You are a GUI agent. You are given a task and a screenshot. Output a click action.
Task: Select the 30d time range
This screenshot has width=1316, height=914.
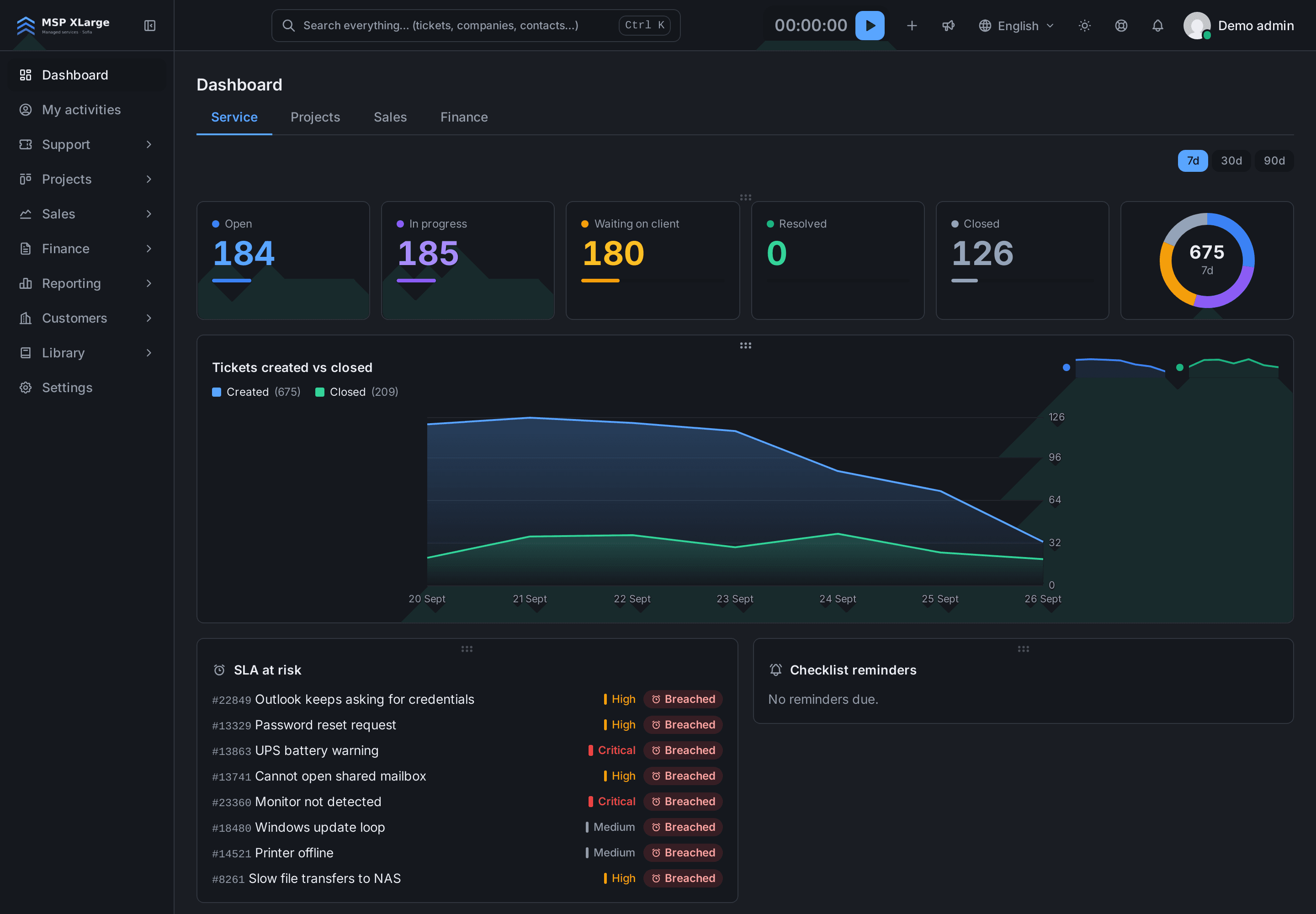[1231, 161]
